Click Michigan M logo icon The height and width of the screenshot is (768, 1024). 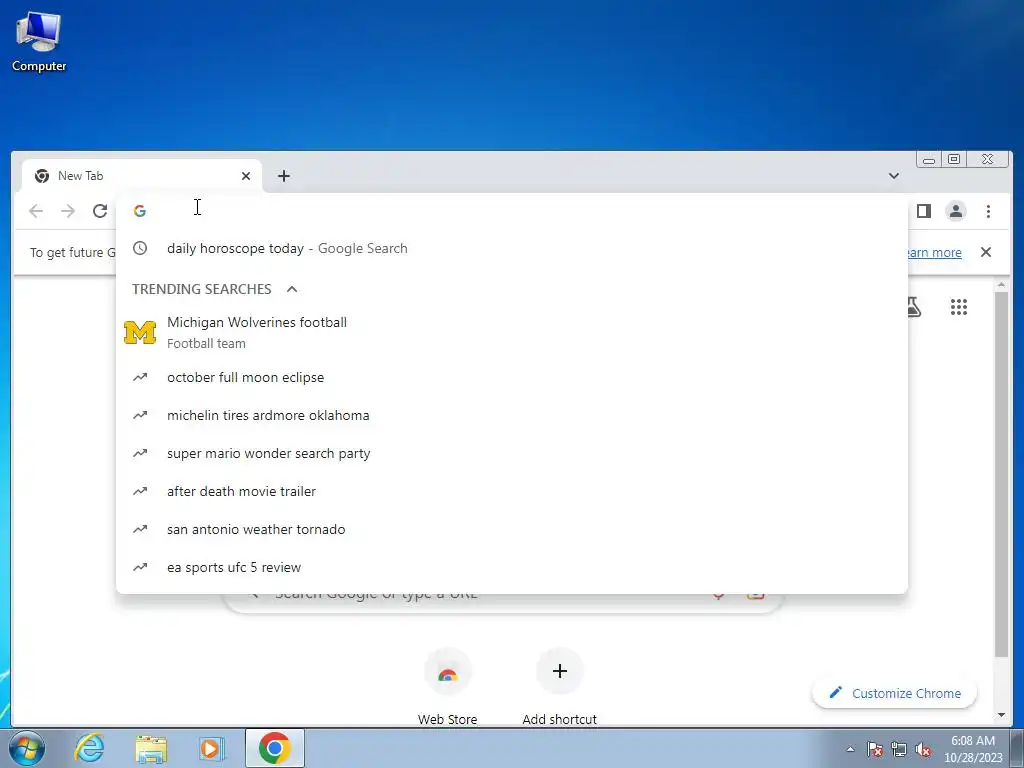(140, 332)
